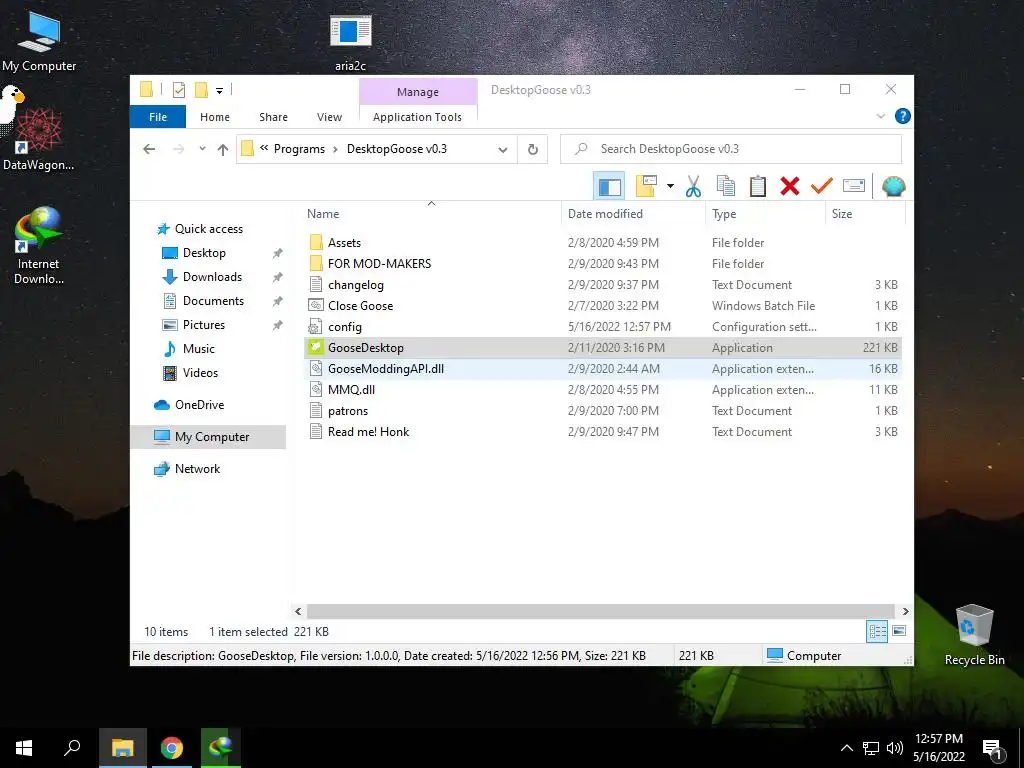Screen dimensions: 1024x768
Task: Click the scroll right arrow of file list
Action: point(905,611)
